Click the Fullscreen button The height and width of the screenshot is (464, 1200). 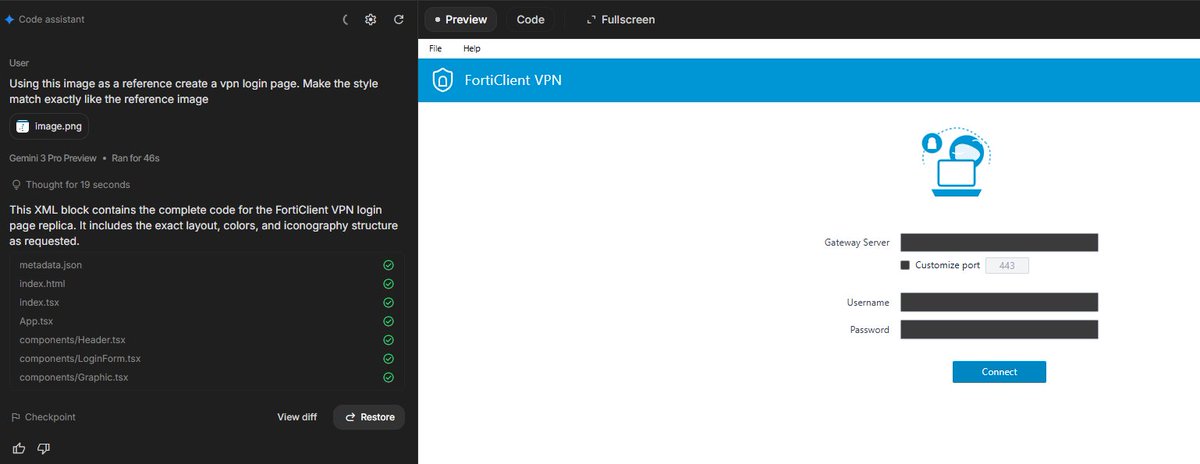pos(620,19)
